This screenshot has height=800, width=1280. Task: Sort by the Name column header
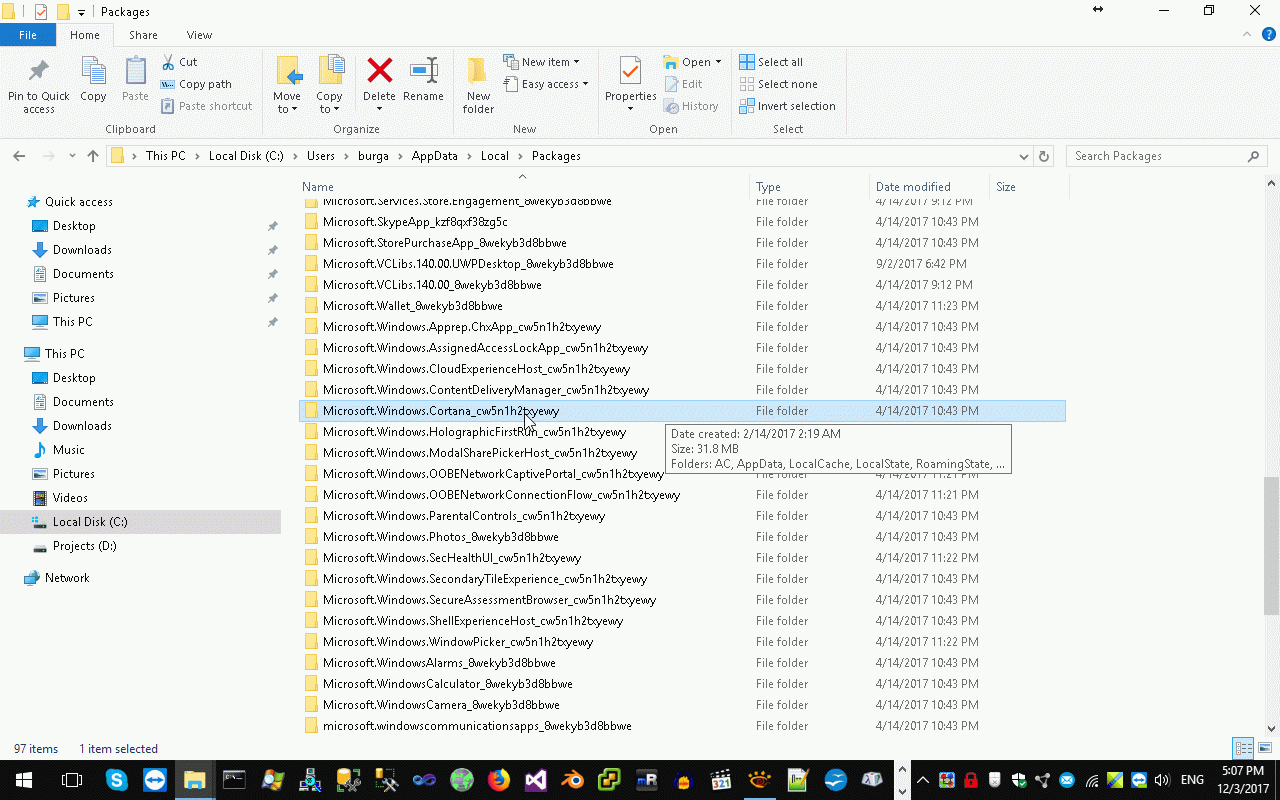coord(525,187)
